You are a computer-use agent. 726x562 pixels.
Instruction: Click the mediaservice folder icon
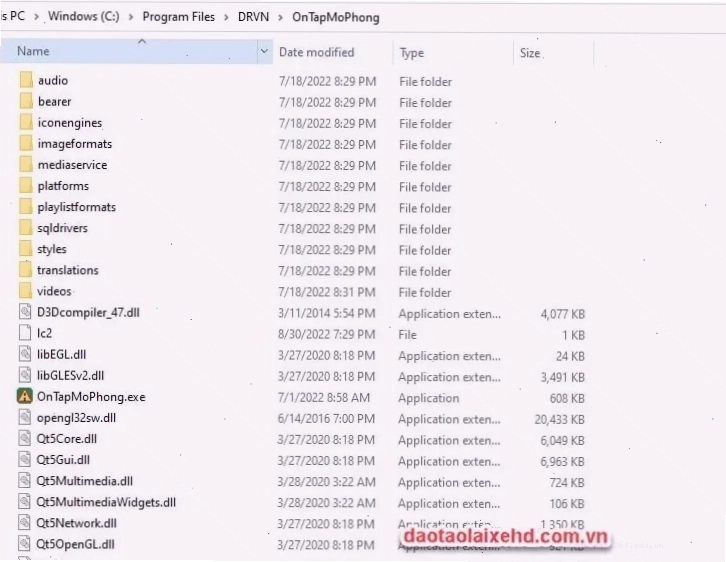pyautogui.click(x=26, y=164)
